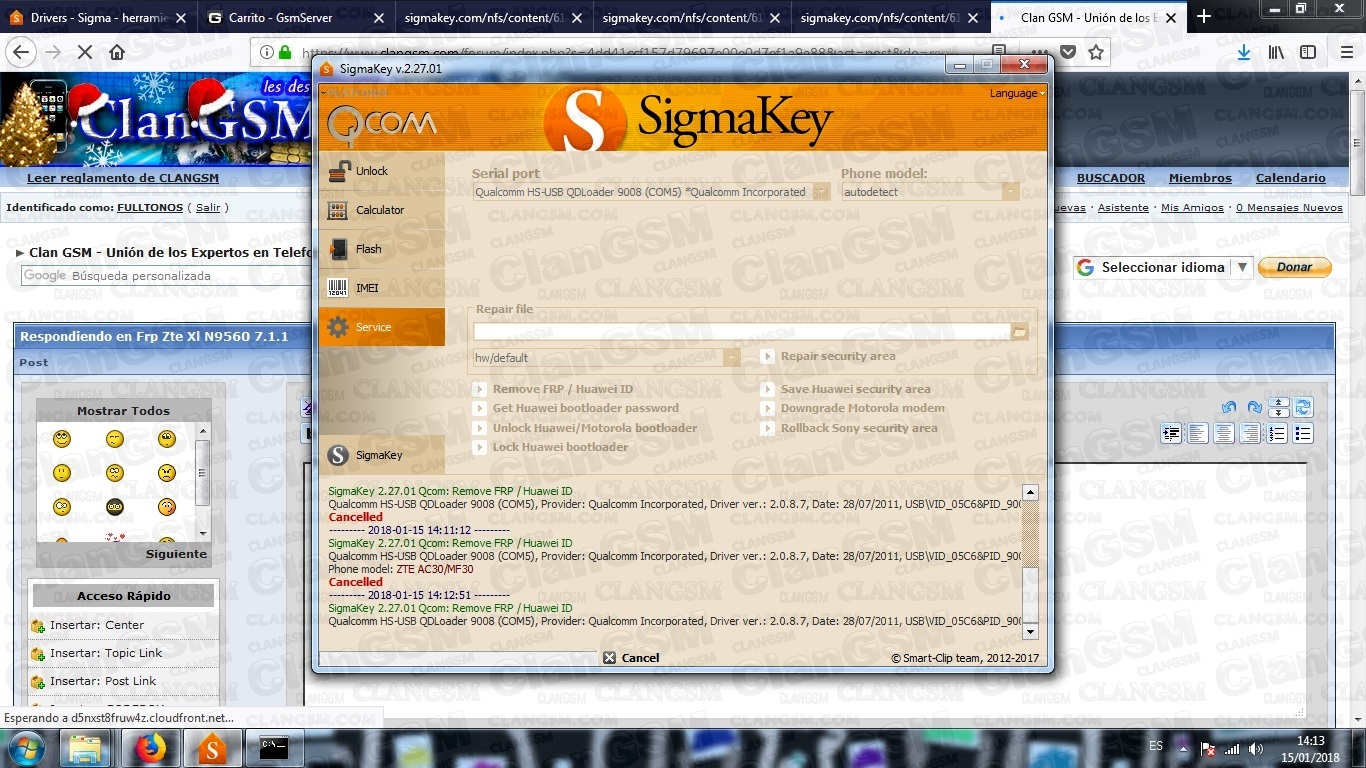The width and height of the screenshot is (1366, 768).
Task: Expand the Serial port dropdown
Action: (x=821, y=192)
